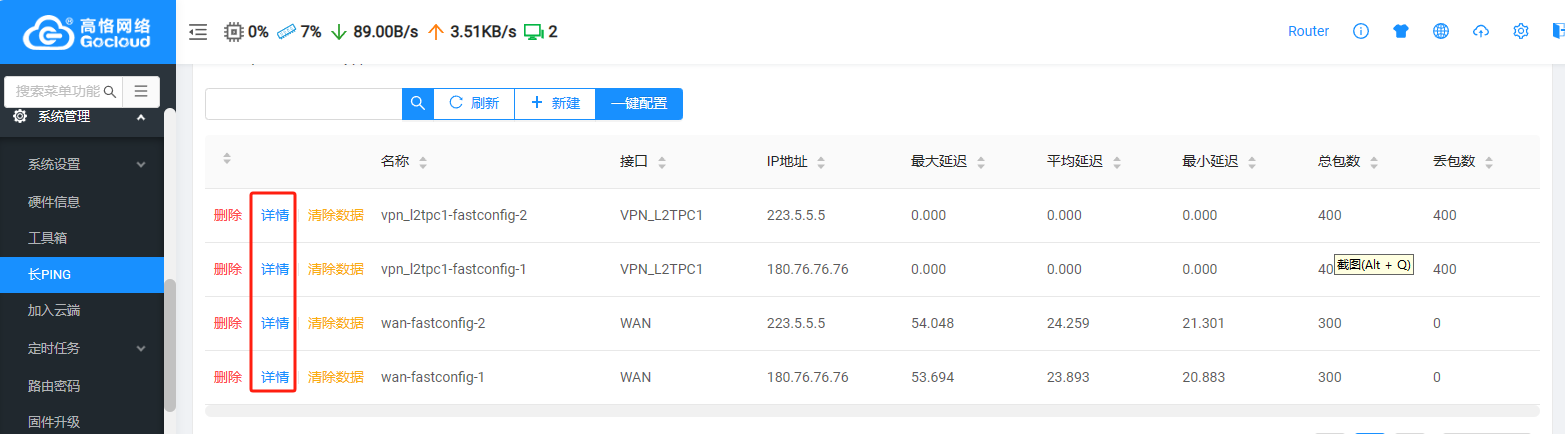
Task: Expand the 系统设置 submenu
Action: point(141,164)
